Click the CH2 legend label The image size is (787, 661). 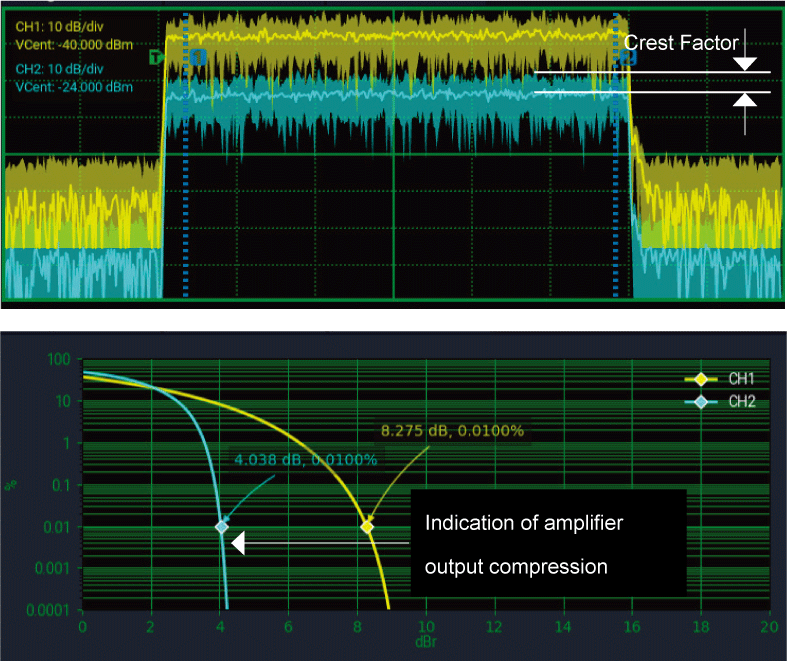tap(741, 401)
